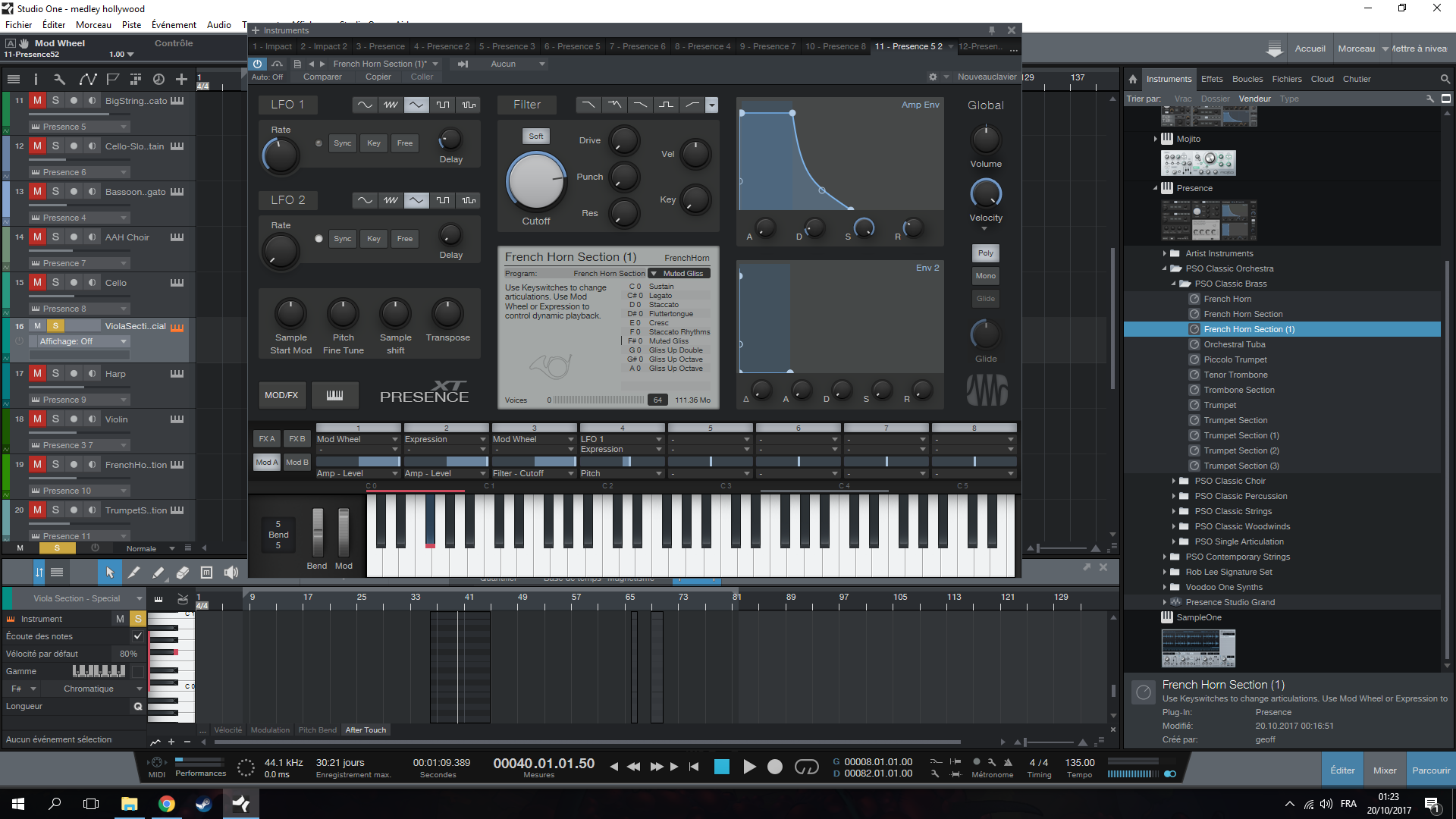The height and width of the screenshot is (819, 1456).
Task: Open the filter type dropdown arrow
Action: pyautogui.click(x=711, y=105)
